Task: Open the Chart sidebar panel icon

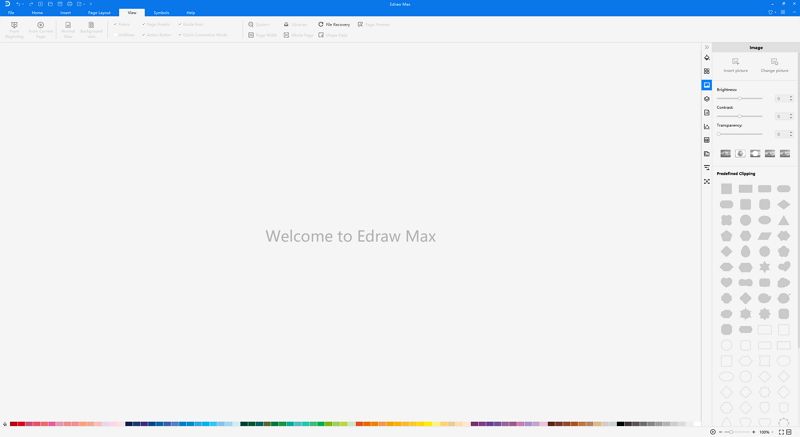Action: [707, 126]
